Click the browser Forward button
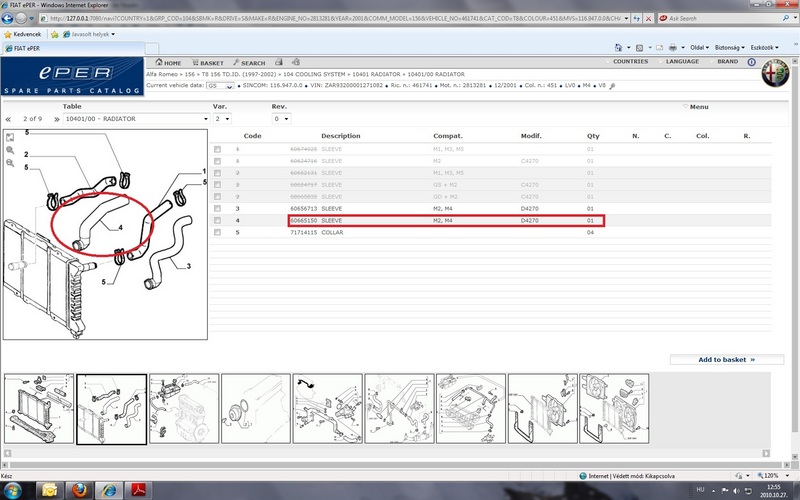This screenshot has height=500, width=800. coord(21,18)
